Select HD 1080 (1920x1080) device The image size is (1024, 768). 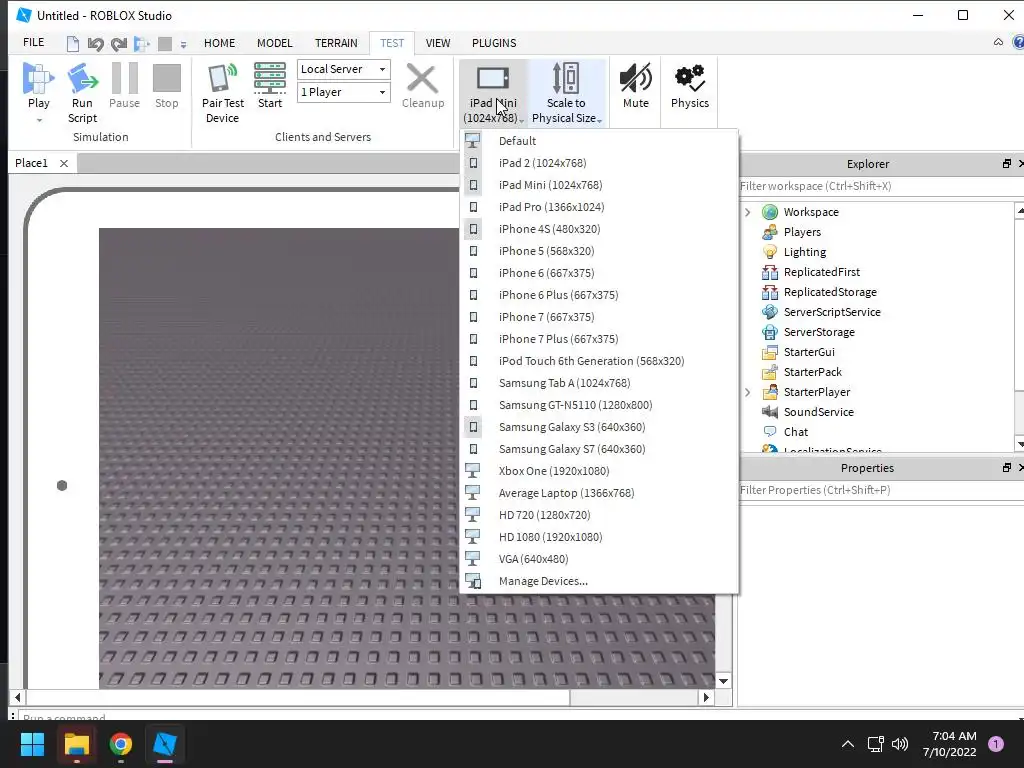[x=599, y=537]
